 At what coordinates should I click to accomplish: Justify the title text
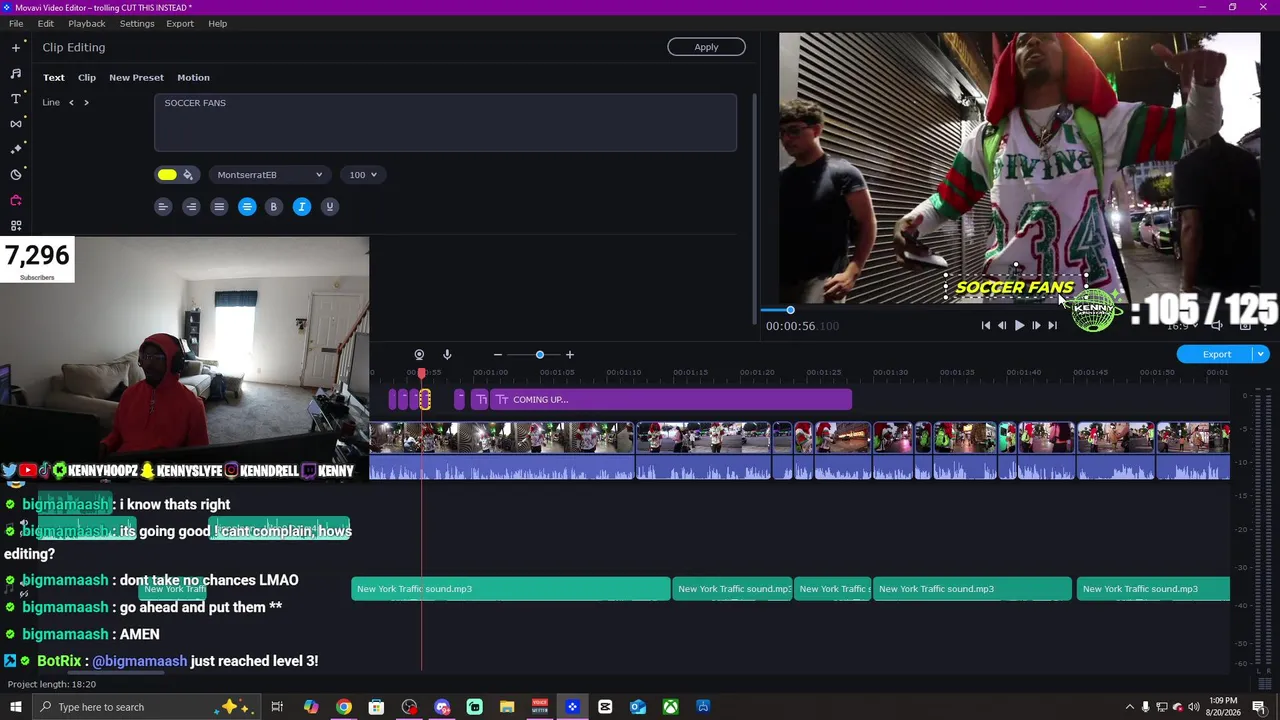click(x=219, y=207)
